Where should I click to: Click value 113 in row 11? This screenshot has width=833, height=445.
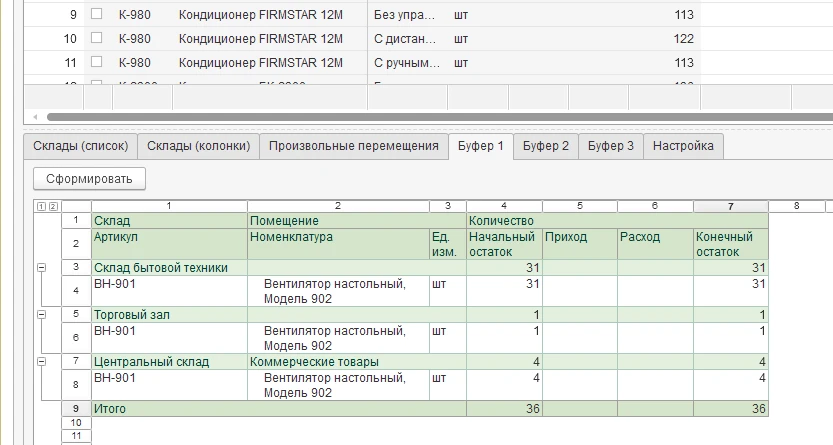tap(684, 63)
